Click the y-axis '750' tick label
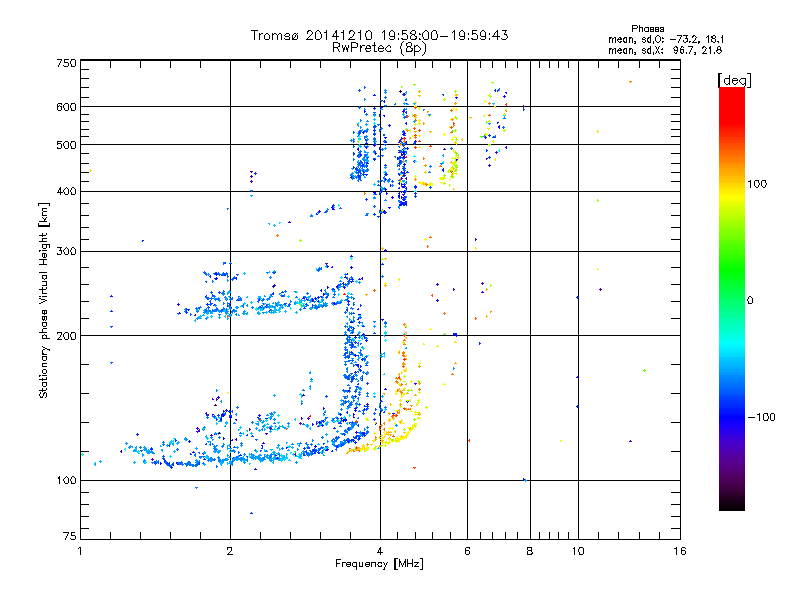The width and height of the screenshot is (800, 600). pos(66,63)
